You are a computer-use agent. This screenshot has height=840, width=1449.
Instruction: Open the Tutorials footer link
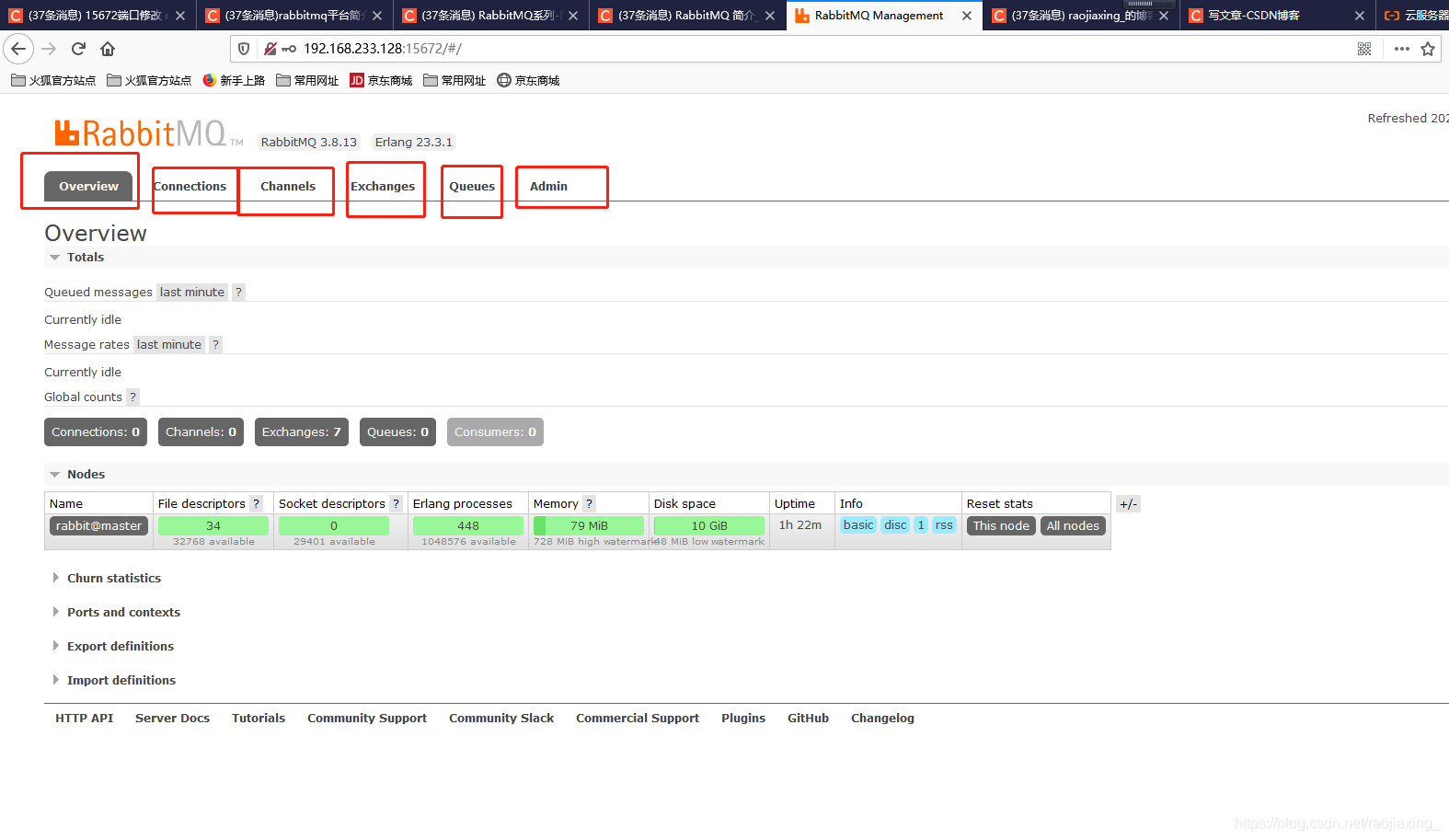259,718
